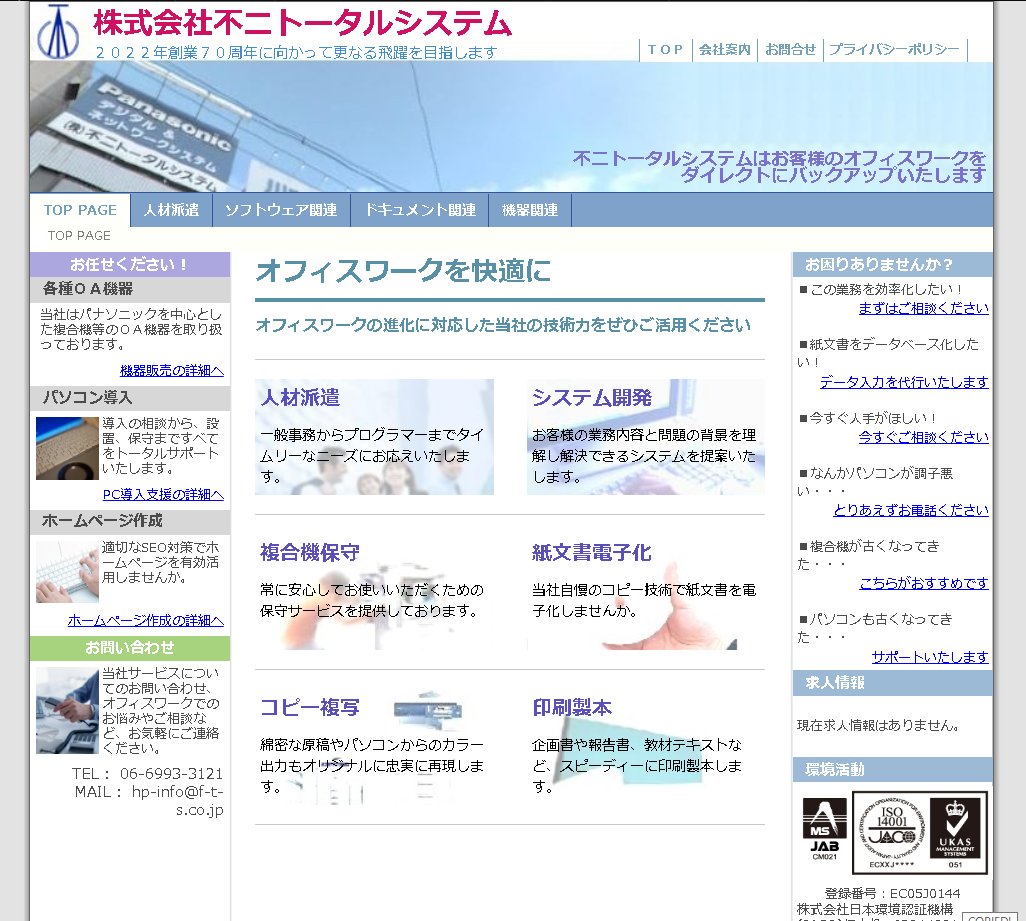Click the JAB MS certification logo
The height and width of the screenshot is (921, 1026).
point(824,830)
